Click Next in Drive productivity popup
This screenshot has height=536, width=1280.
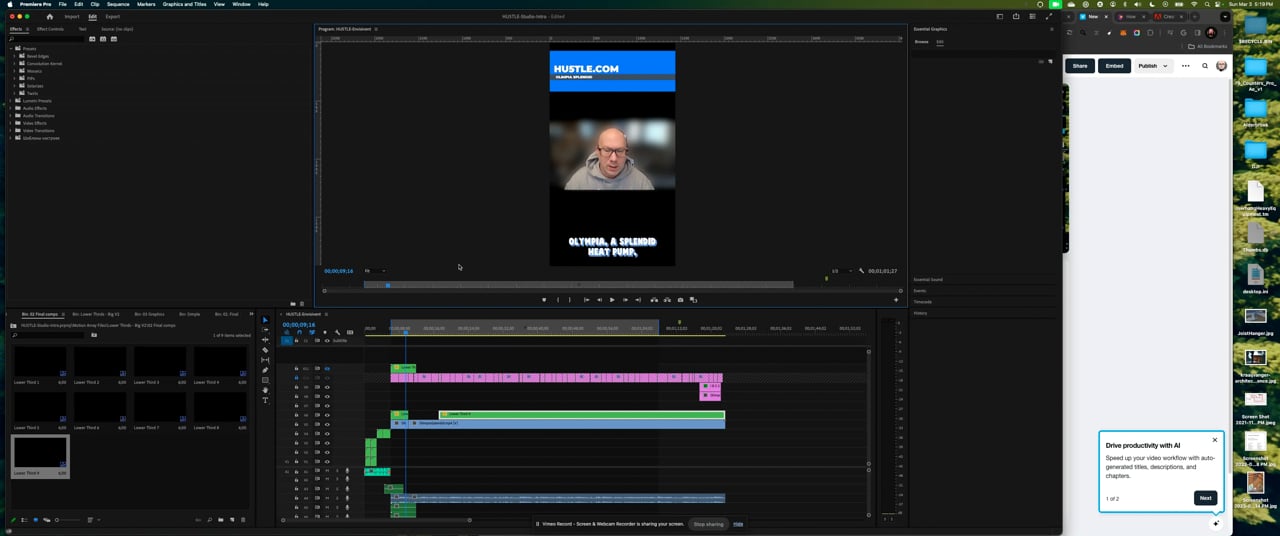pyautogui.click(x=1205, y=498)
